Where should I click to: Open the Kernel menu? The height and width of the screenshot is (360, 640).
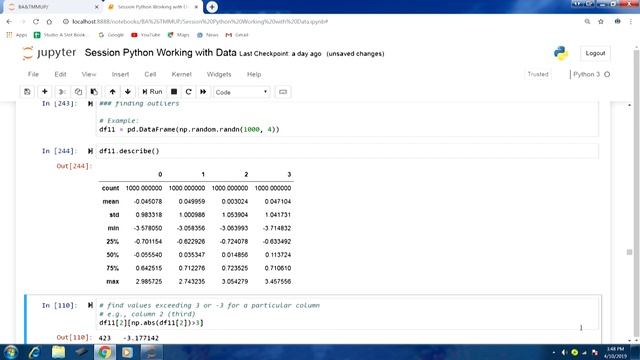pos(182,74)
